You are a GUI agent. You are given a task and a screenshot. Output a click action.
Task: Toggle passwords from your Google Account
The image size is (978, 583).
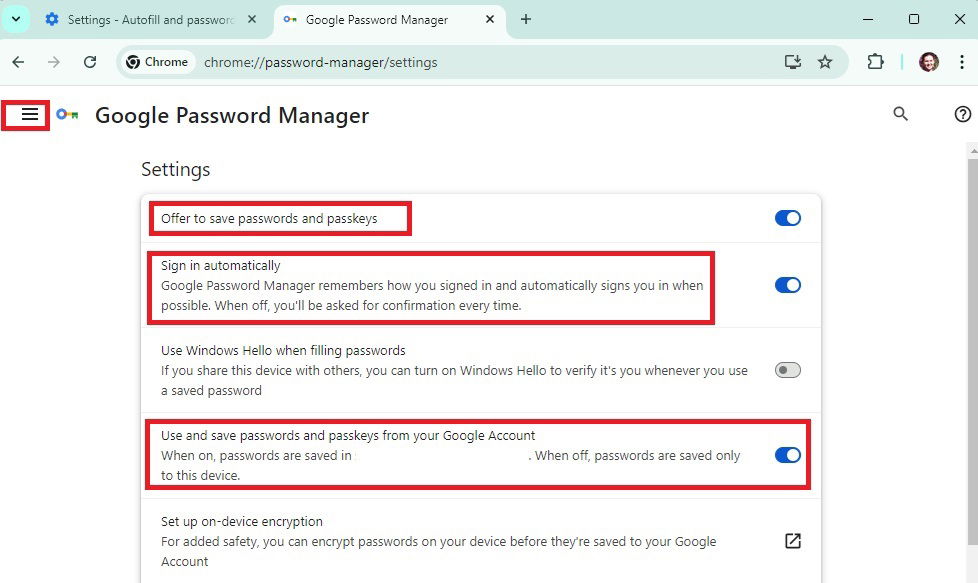(x=788, y=455)
